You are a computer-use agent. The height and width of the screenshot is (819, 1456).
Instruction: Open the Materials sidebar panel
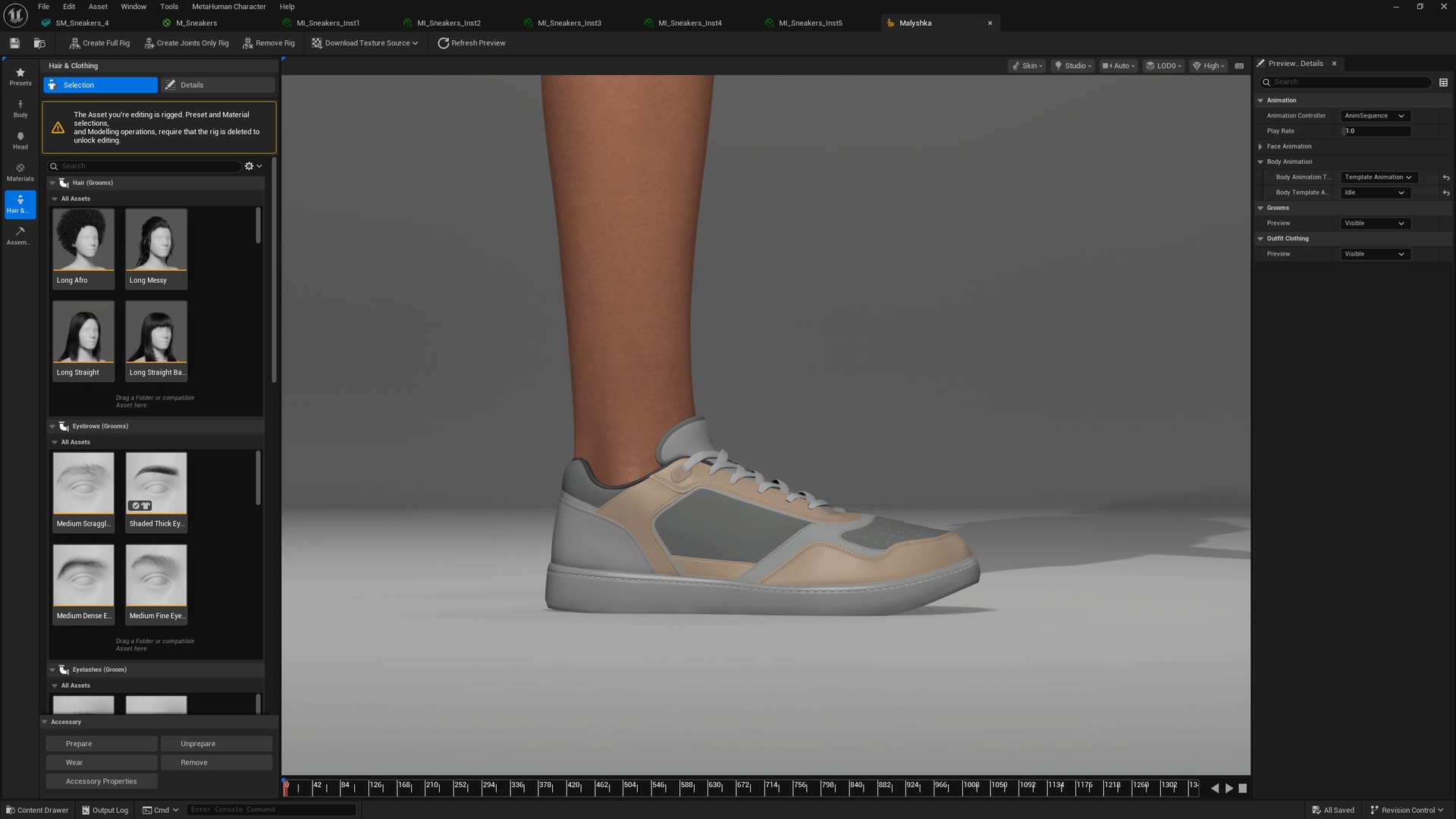[20, 172]
